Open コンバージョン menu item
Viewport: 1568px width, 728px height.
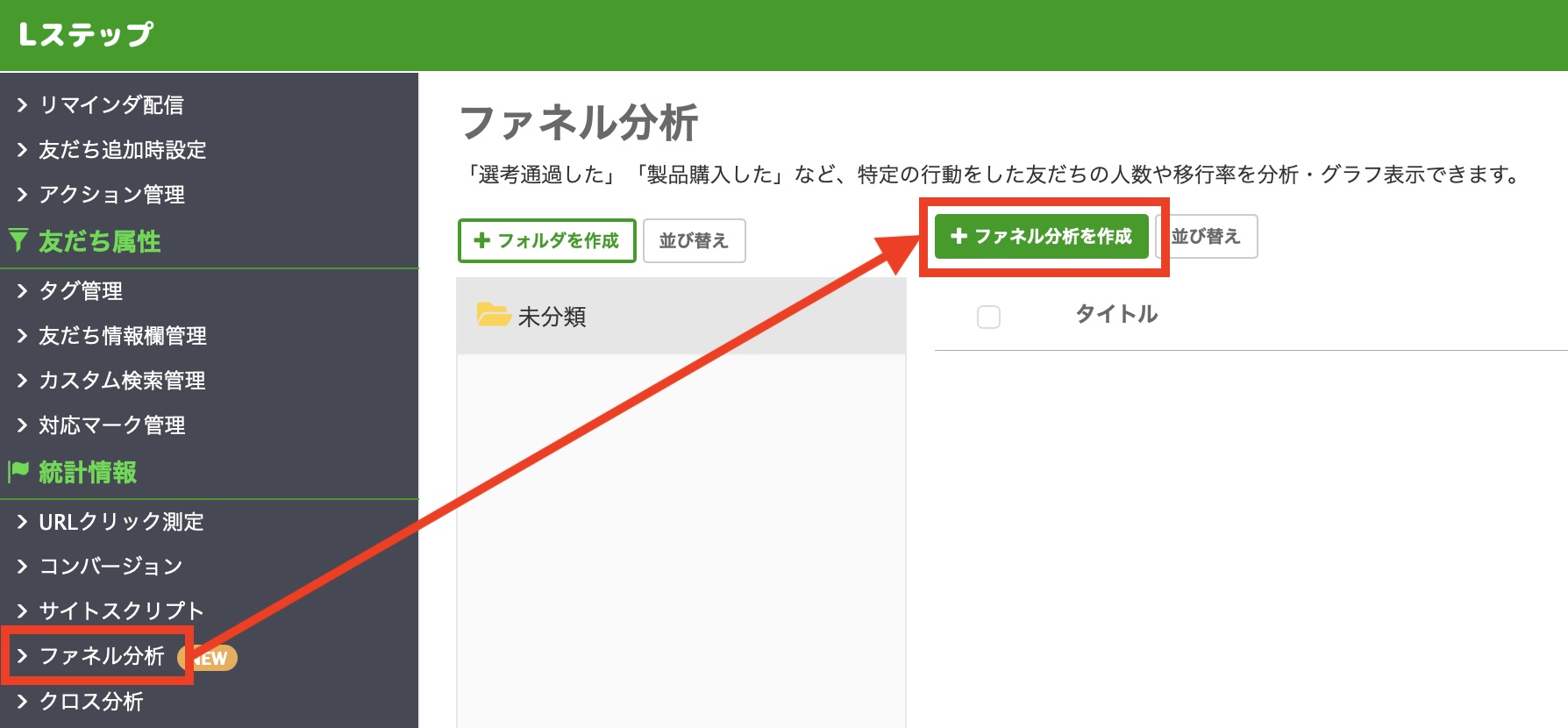coord(110,567)
